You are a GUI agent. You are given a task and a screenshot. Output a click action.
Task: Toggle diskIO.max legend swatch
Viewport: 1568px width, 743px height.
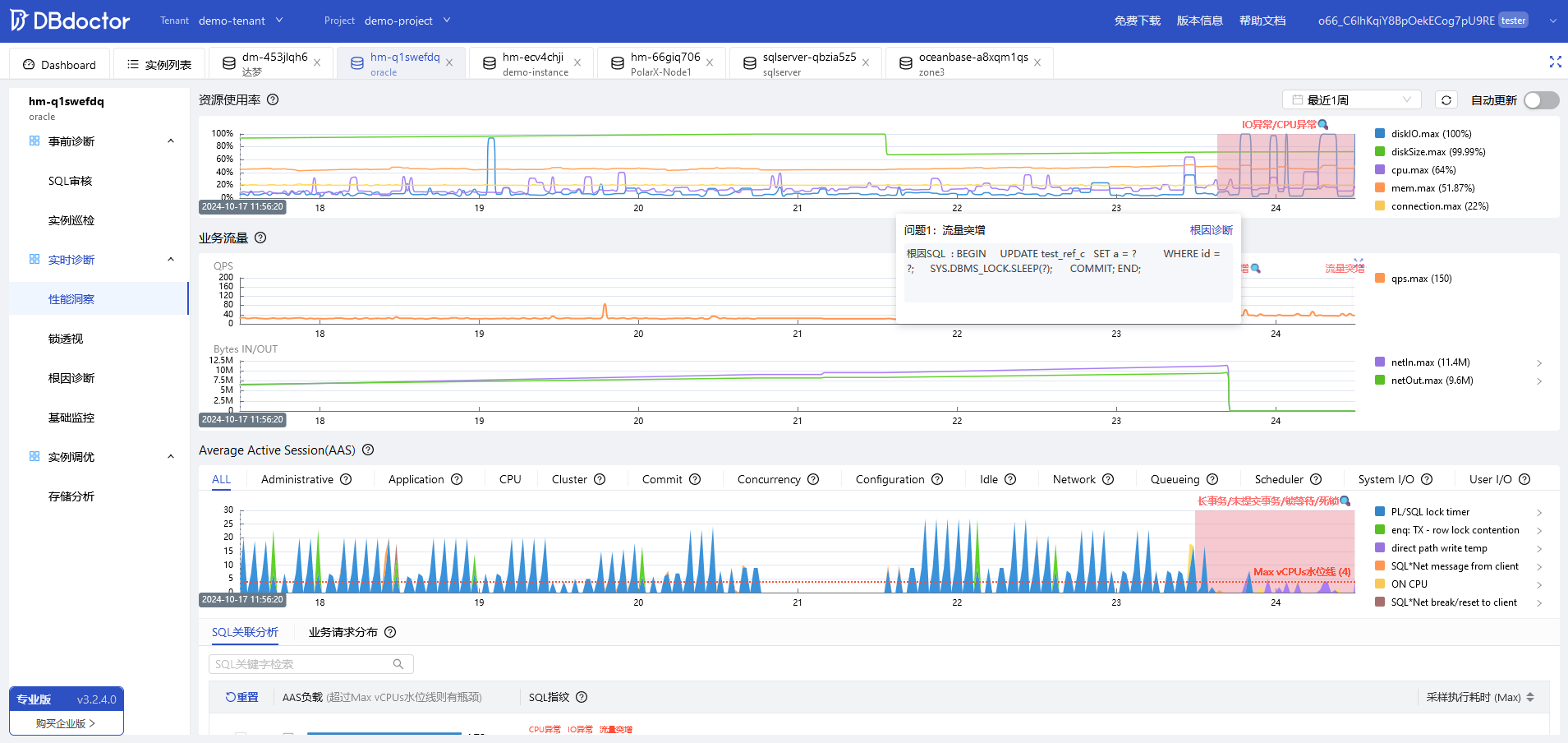pyautogui.click(x=1380, y=133)
